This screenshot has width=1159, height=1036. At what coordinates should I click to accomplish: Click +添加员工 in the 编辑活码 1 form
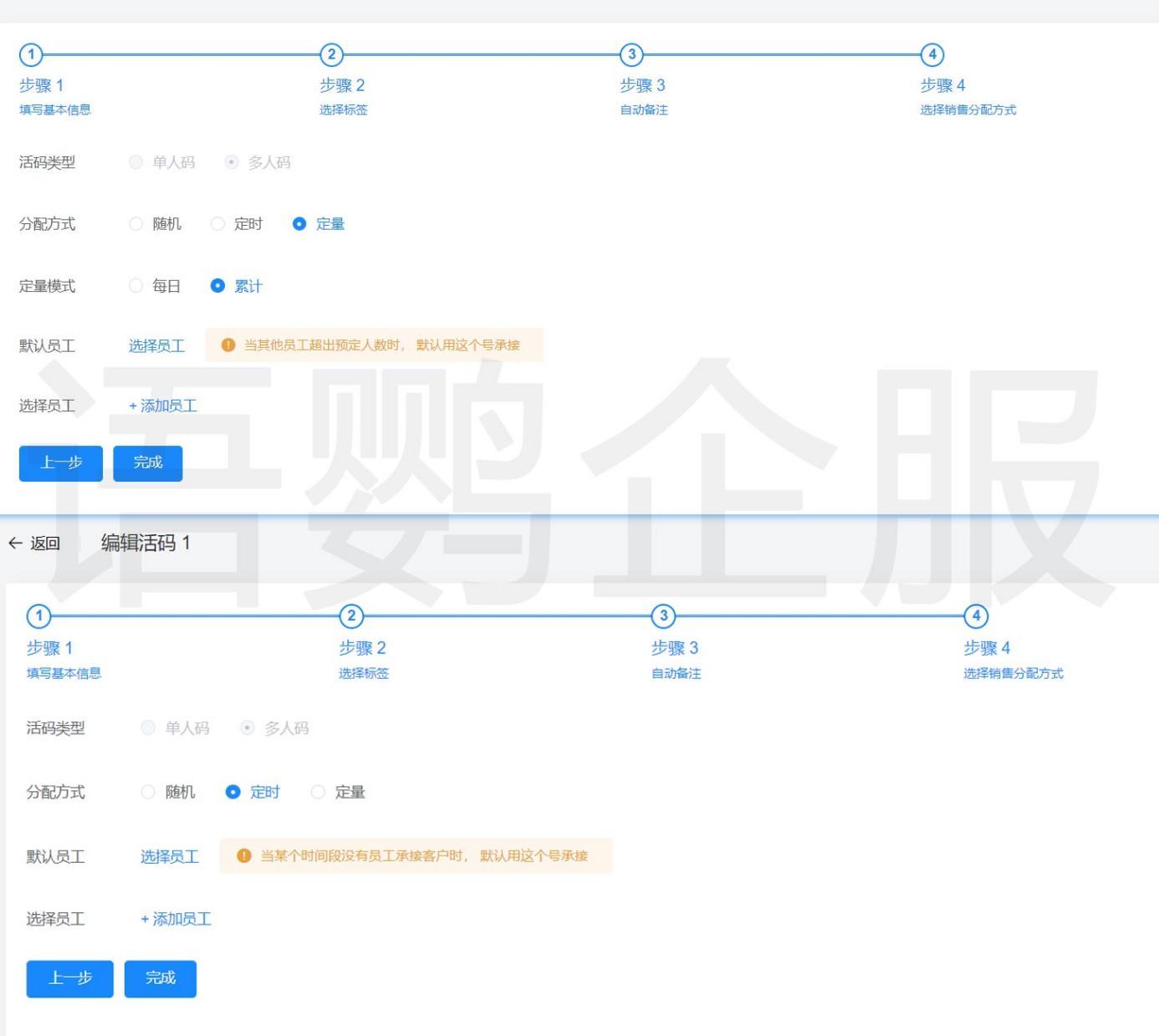click(x=176, y=919)
